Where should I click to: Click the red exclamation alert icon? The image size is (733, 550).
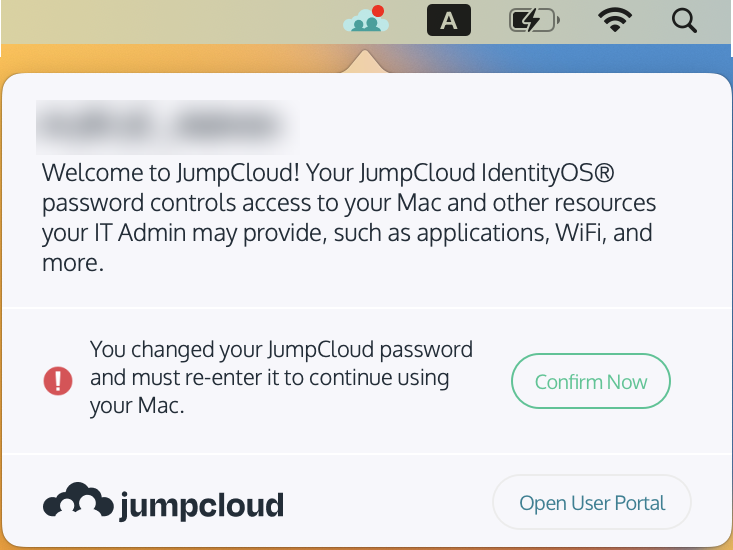tap(58, 380)
